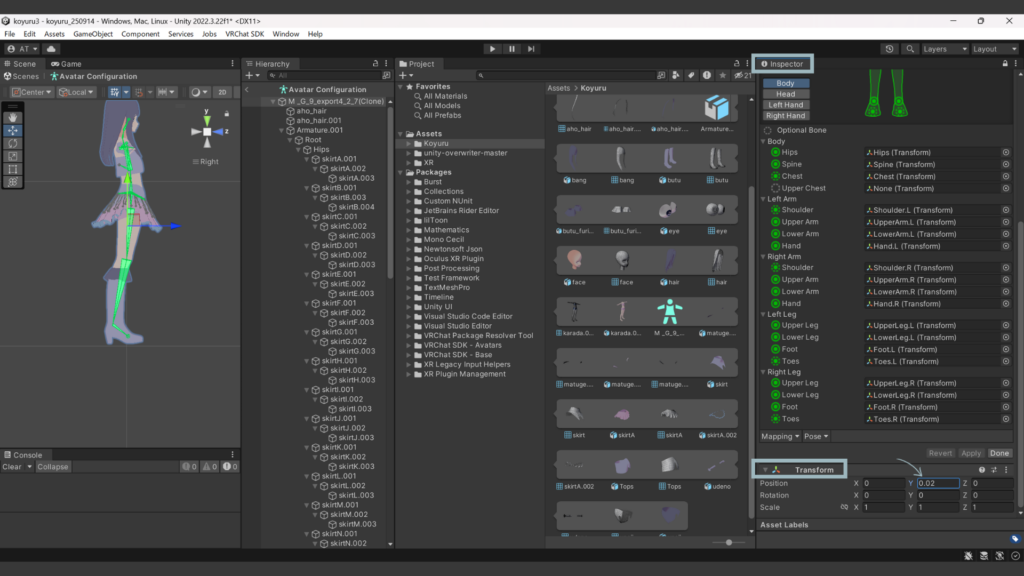Click the Play button
Viewport: 1024px width, 576px height.
[x=492, y=48]
